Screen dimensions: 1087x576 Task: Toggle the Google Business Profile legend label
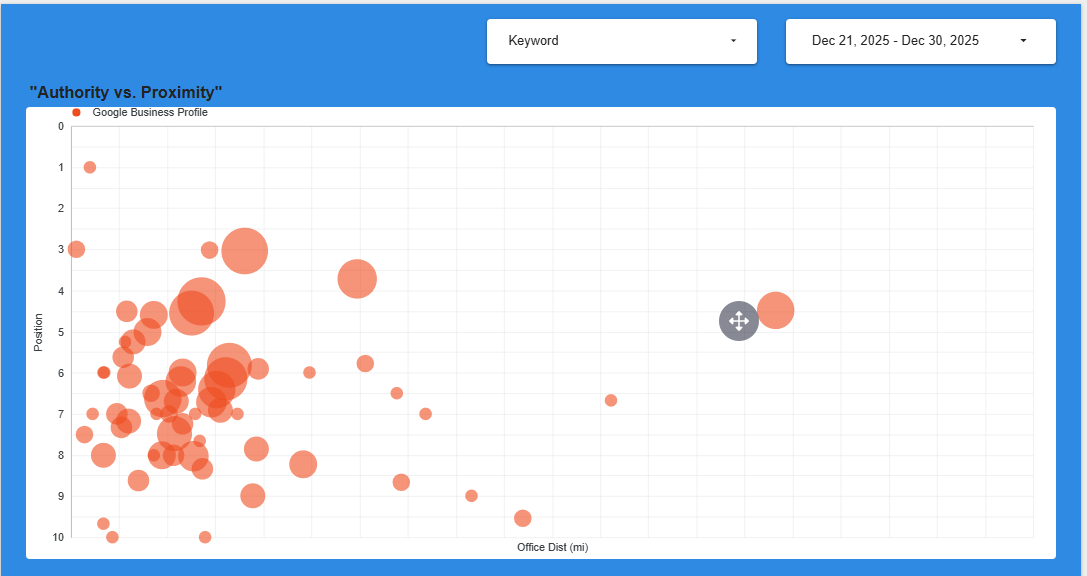(x=150, y=113)
